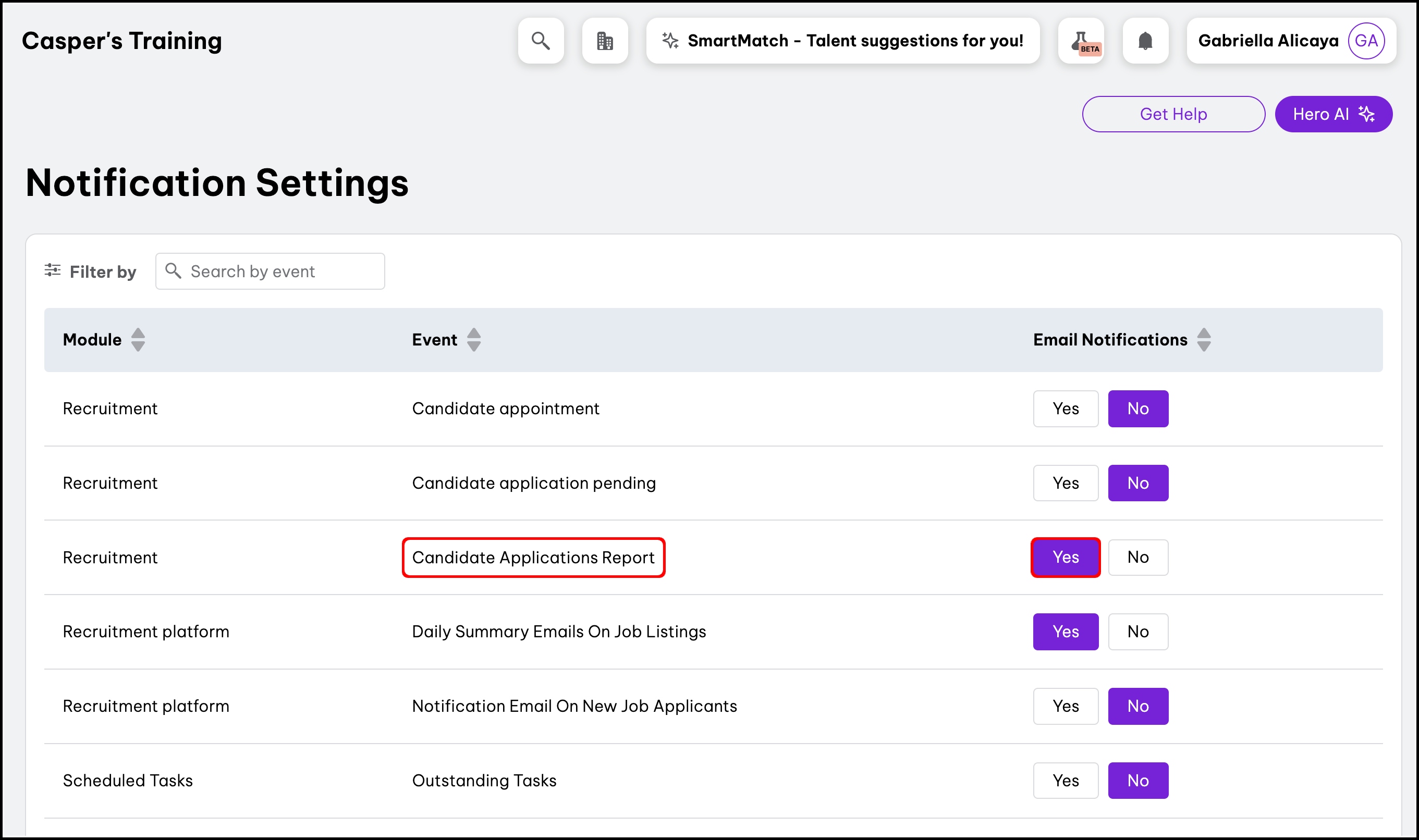Click the Get Help button
Screen dimensions: 1419x840
pos(1173,114)
